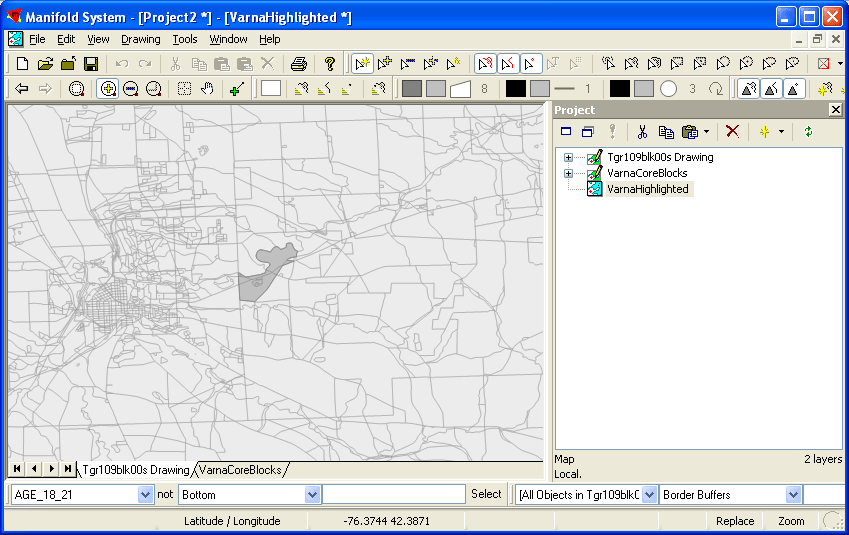Toggle Replace mode in status bar
Image resolution: width=849 pixels, height=535 pixels.
[735, 521]
